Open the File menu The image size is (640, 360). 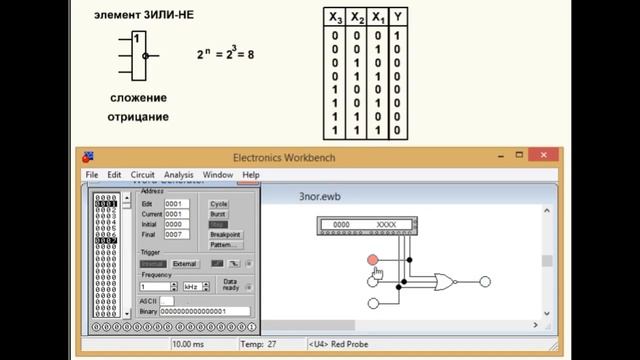[91, 175]
